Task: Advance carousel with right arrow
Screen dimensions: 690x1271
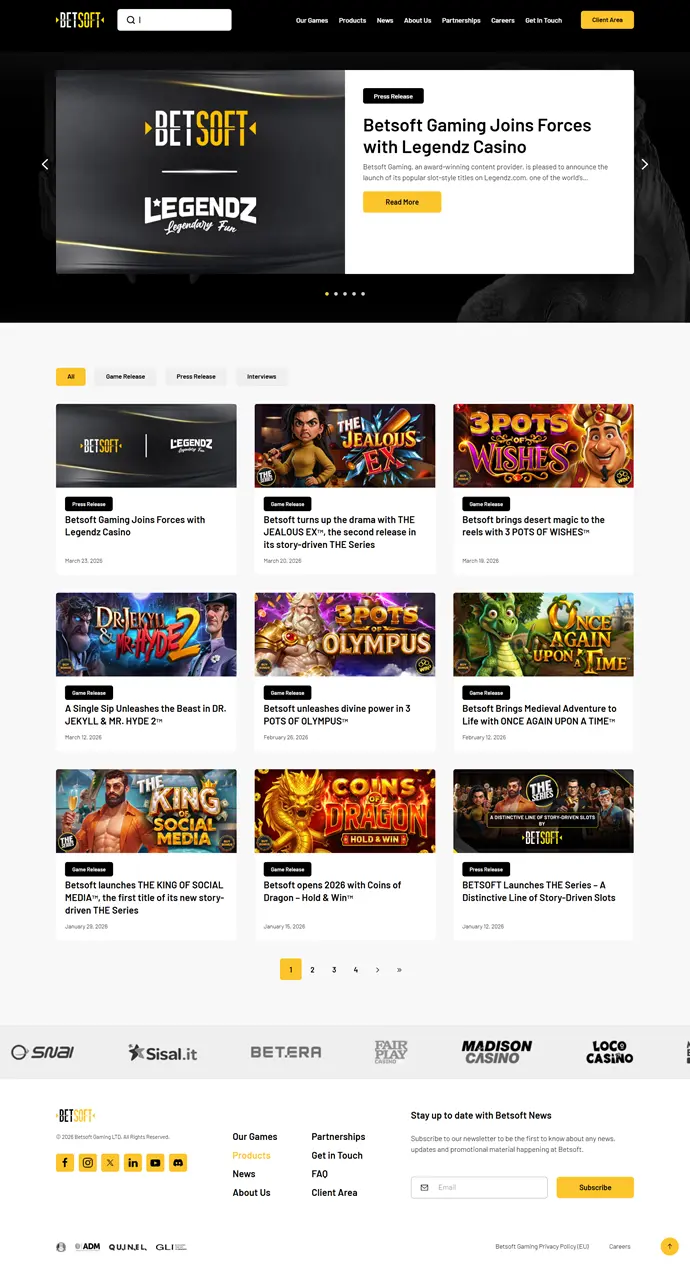Action: click(x=645, y=164)
